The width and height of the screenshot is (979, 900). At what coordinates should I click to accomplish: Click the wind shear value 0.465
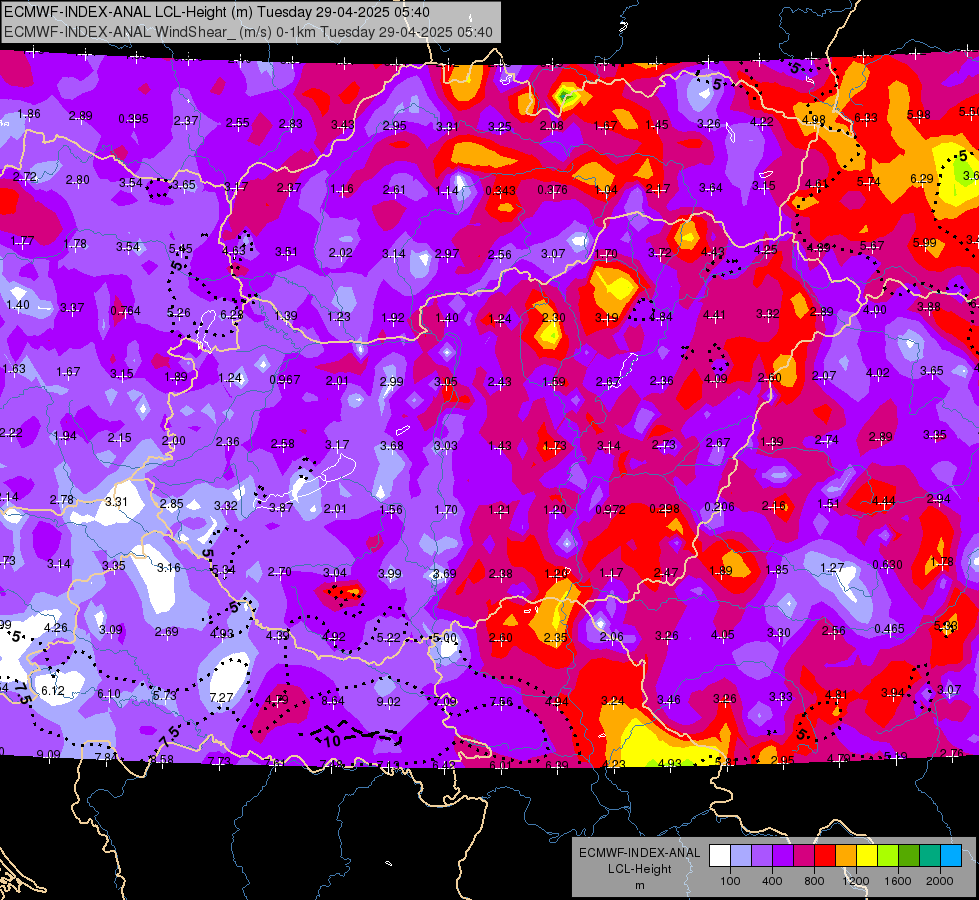(x=889, y=628)
